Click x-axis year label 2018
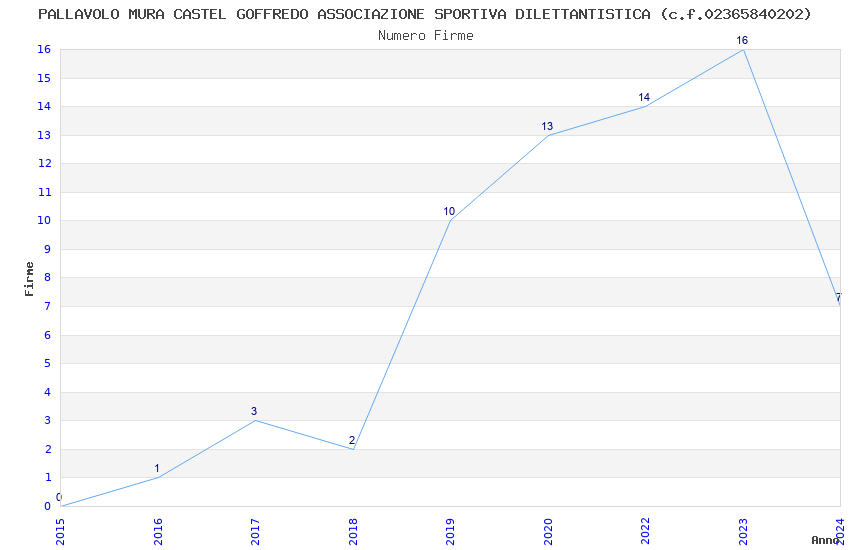The height and width of the screenshot is (550, 850). point(353,532)
